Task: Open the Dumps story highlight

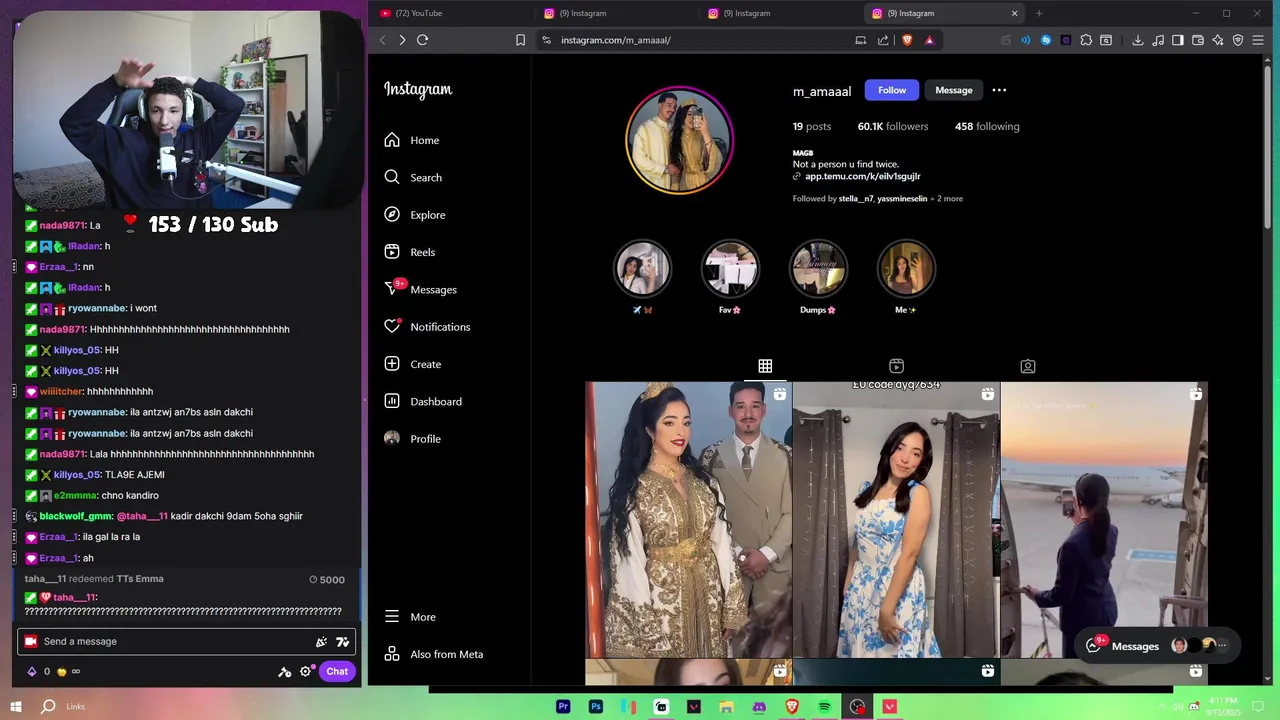Action: click(818, 270)
